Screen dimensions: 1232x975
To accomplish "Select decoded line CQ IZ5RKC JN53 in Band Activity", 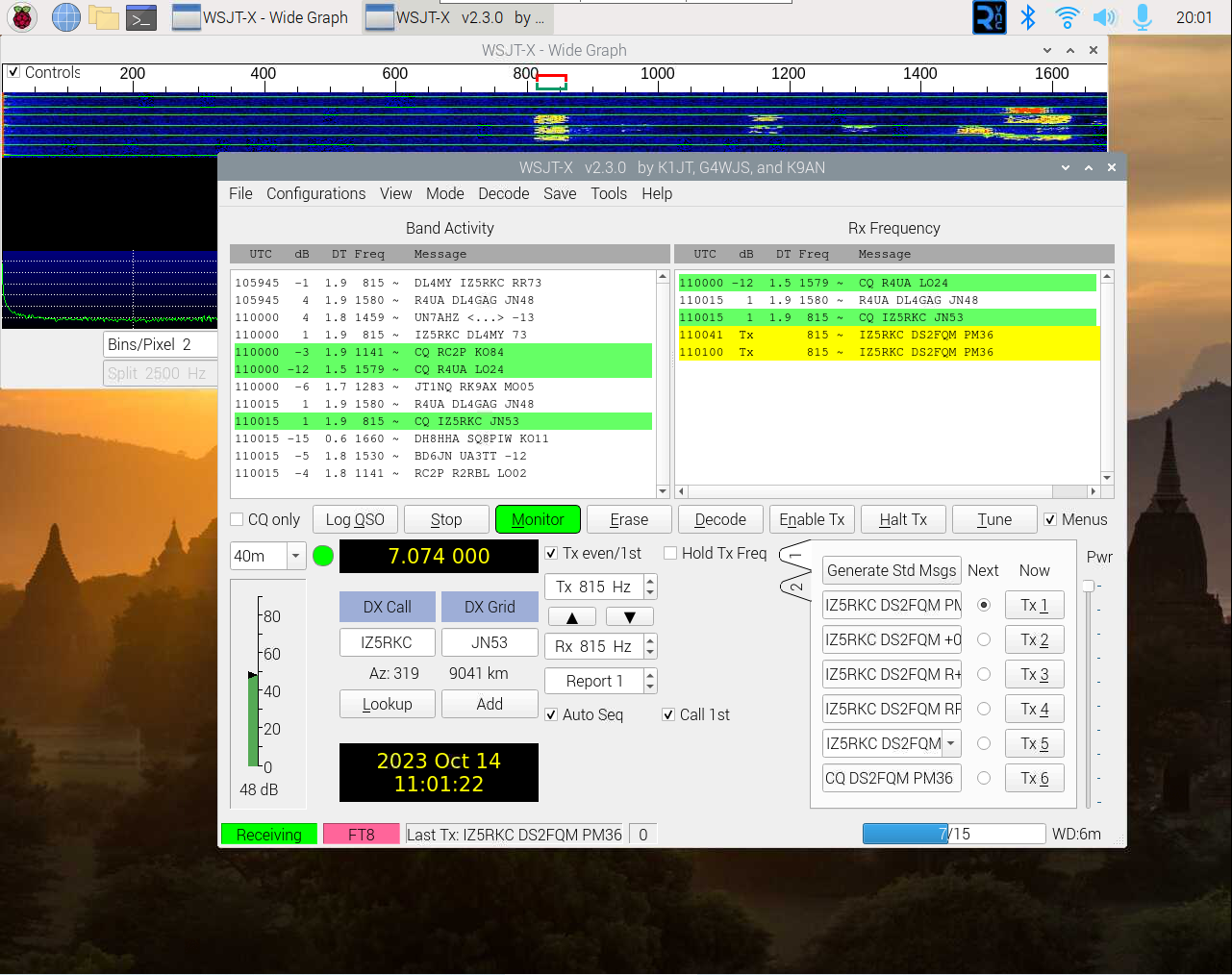I will point(443,421).
